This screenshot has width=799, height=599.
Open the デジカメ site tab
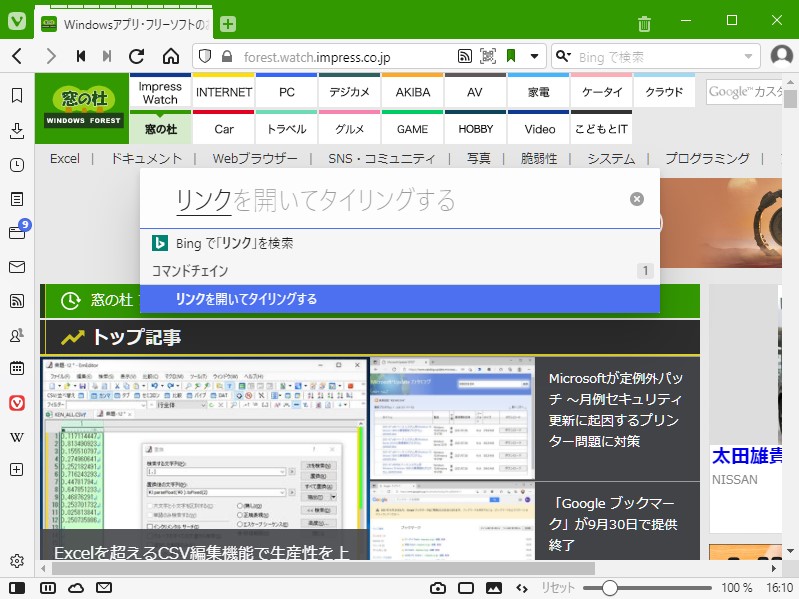tap(350, 92)
